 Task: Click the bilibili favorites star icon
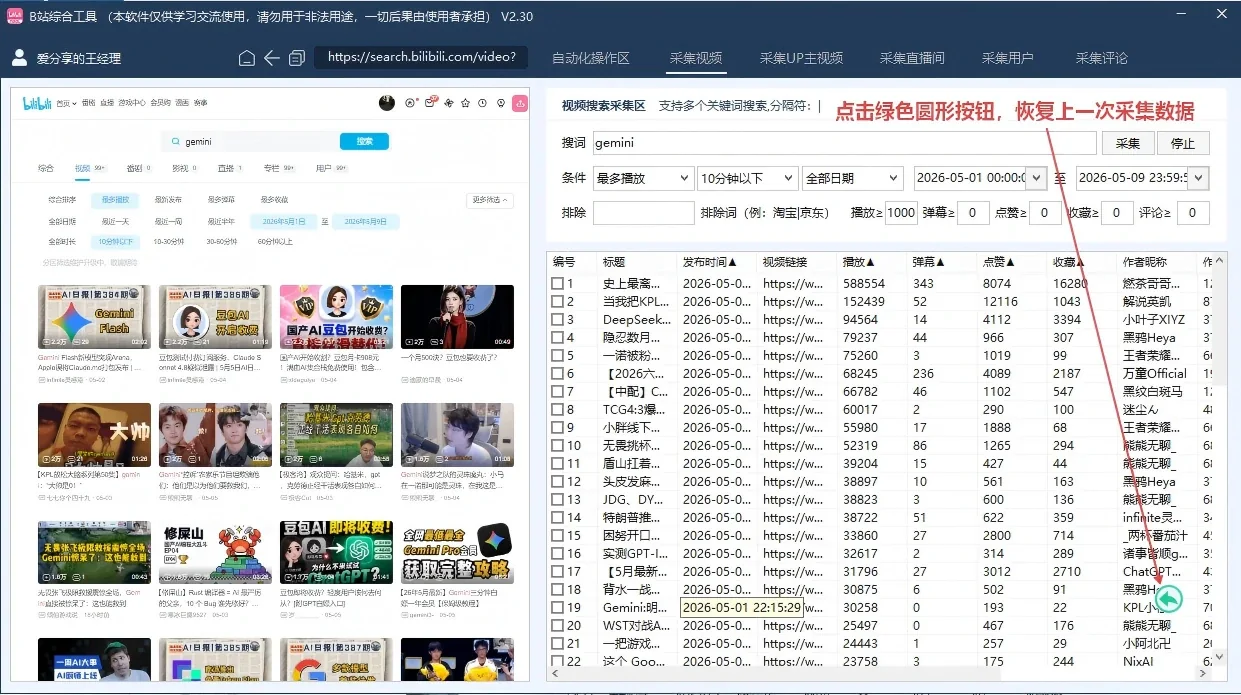point(465,103)
